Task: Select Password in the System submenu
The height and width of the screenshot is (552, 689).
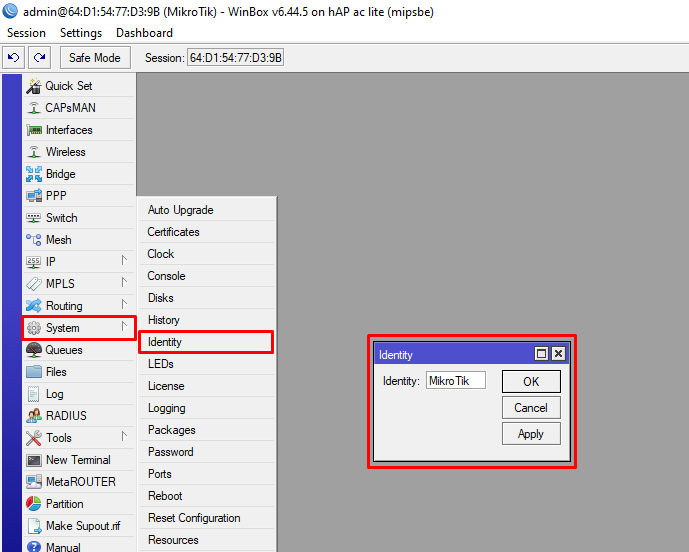Action: [x=170, y=452]
